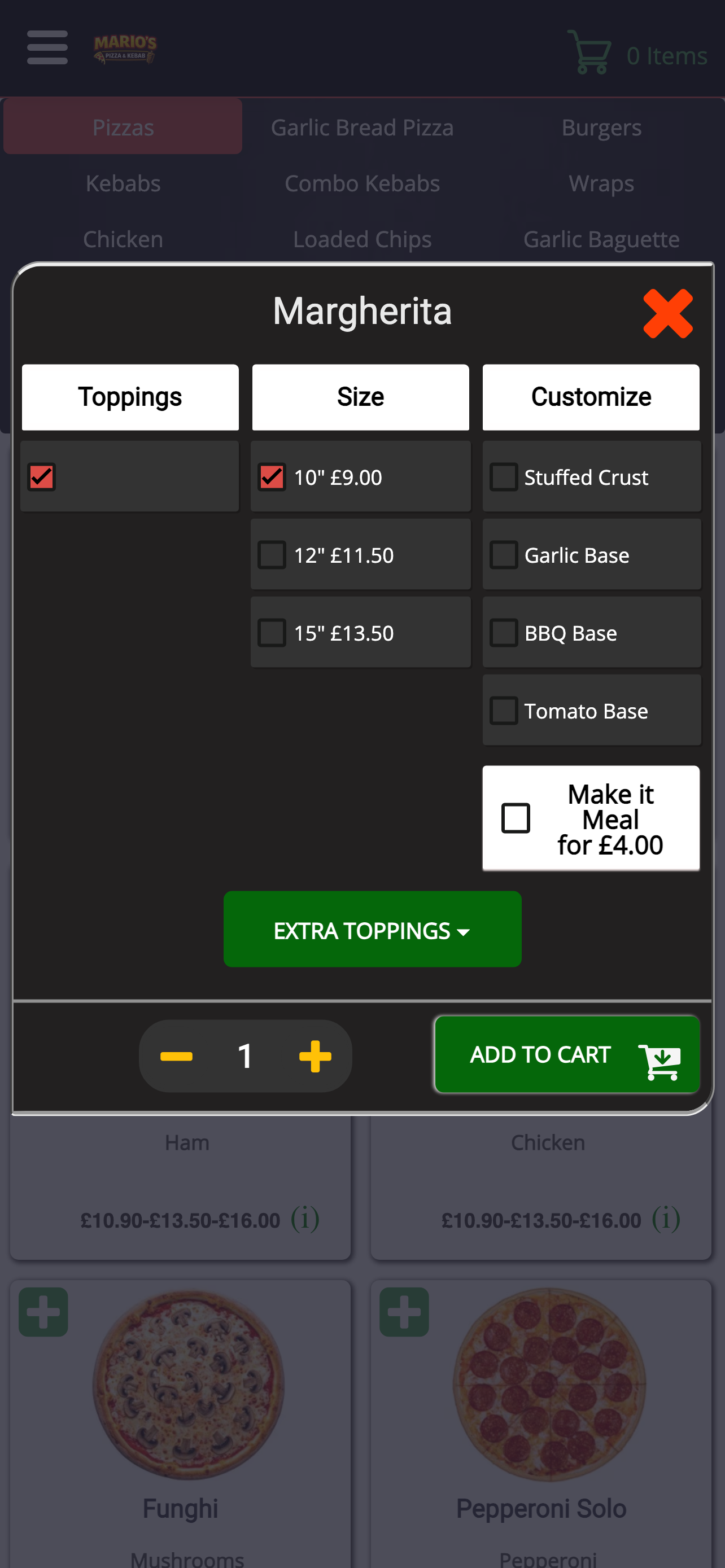Click the Mario's Pizza & Kebab logo
Screen dimensions: 725x1568
[125, 49]
